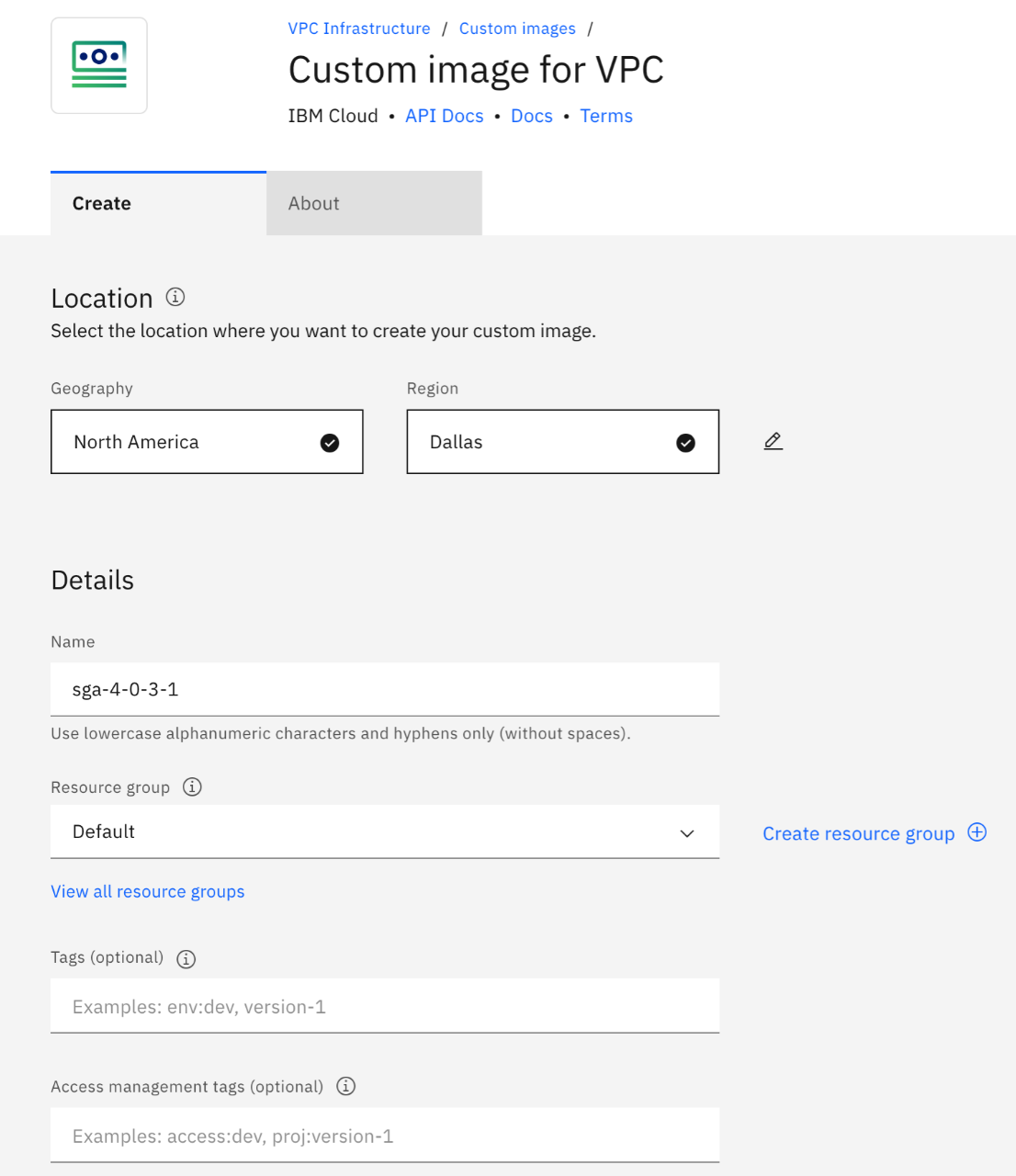Open the VPC Infrastructure breadcrumb link
The height and width of the screenshot is (1176, 1016).
click(x=359, y=28)
